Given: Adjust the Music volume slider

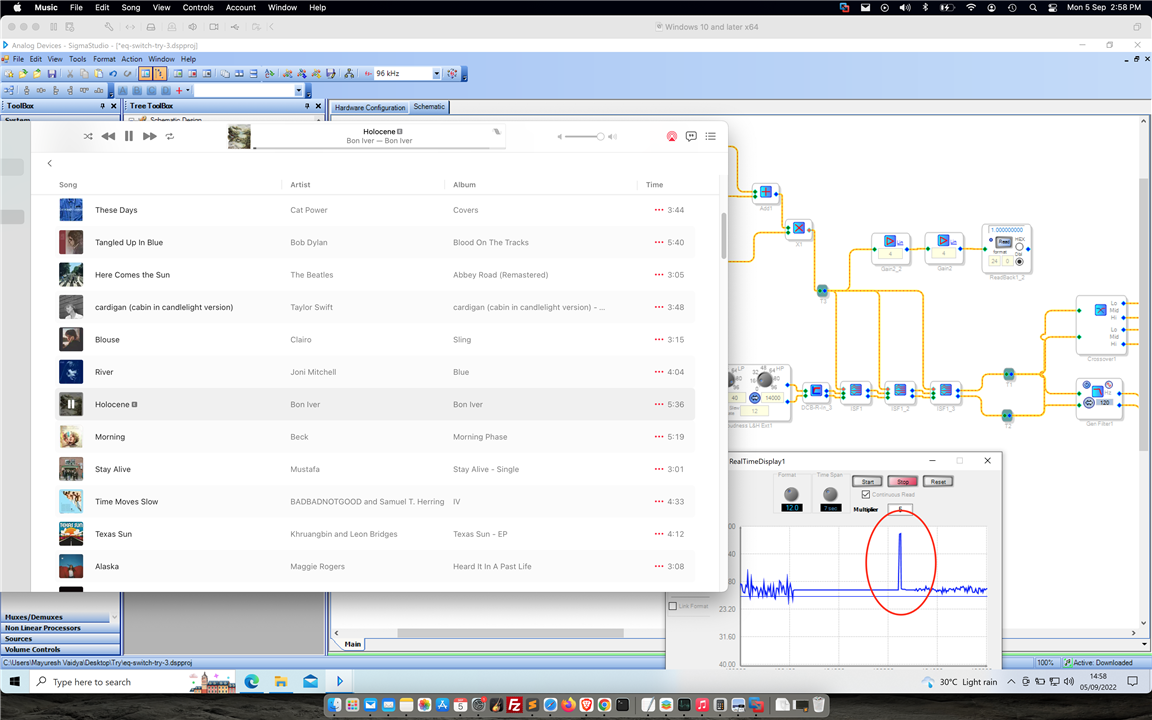Looking at the screenshot, I should [x=585, y=136].
